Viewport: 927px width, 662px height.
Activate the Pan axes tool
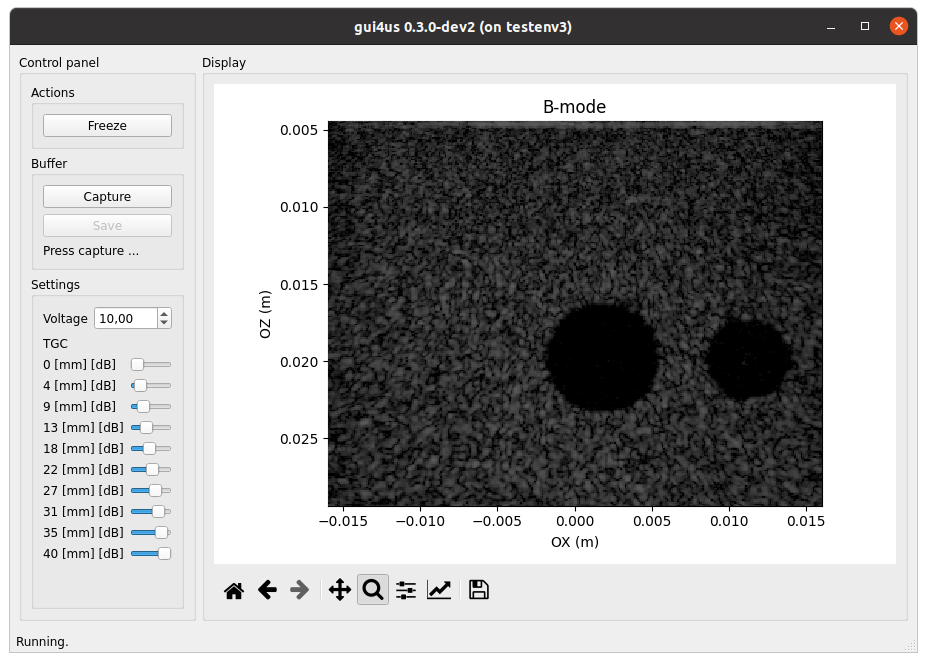pyautogui.click(x=340, y=590)
